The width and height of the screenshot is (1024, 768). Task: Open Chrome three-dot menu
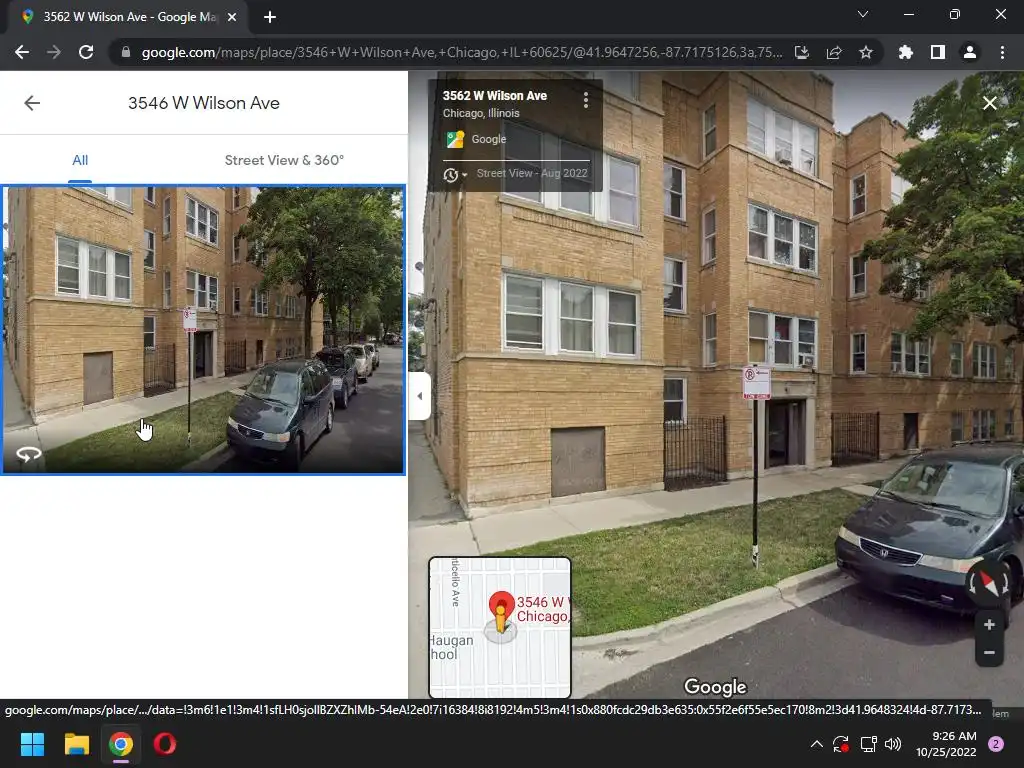[1002, 52]
